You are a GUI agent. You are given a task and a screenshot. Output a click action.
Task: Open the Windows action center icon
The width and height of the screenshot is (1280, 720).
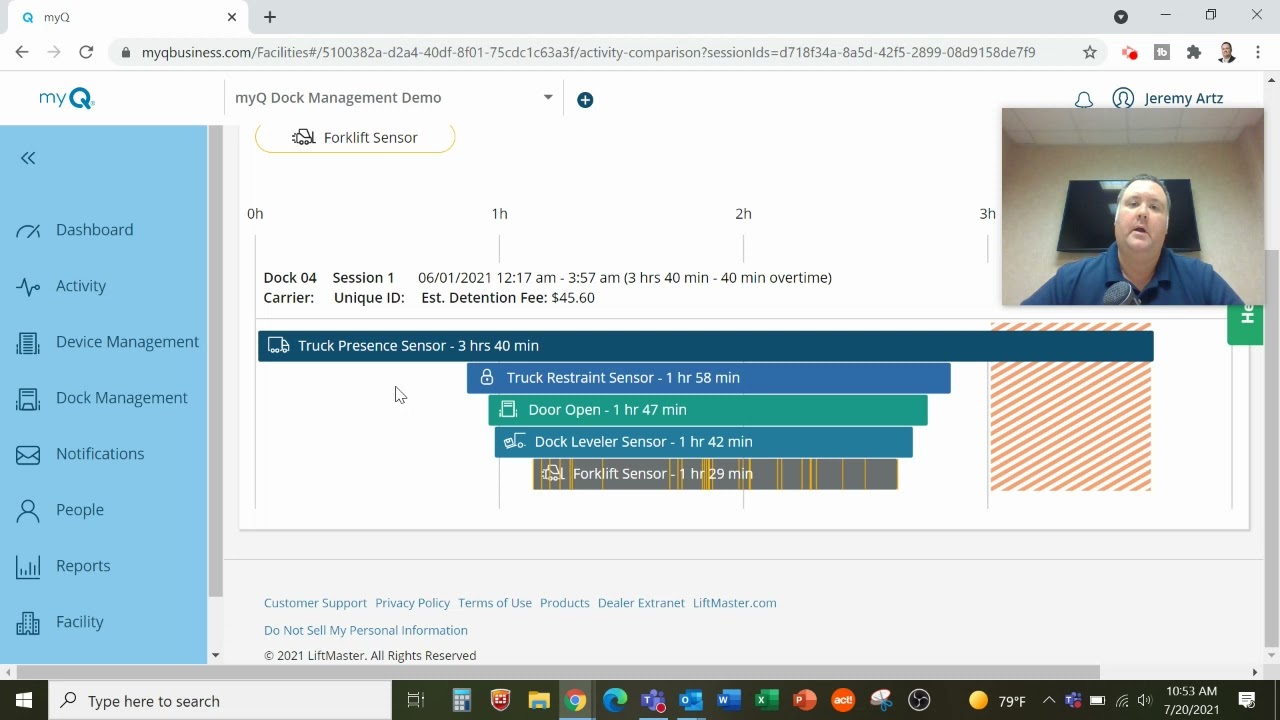tap(1248, 701)
